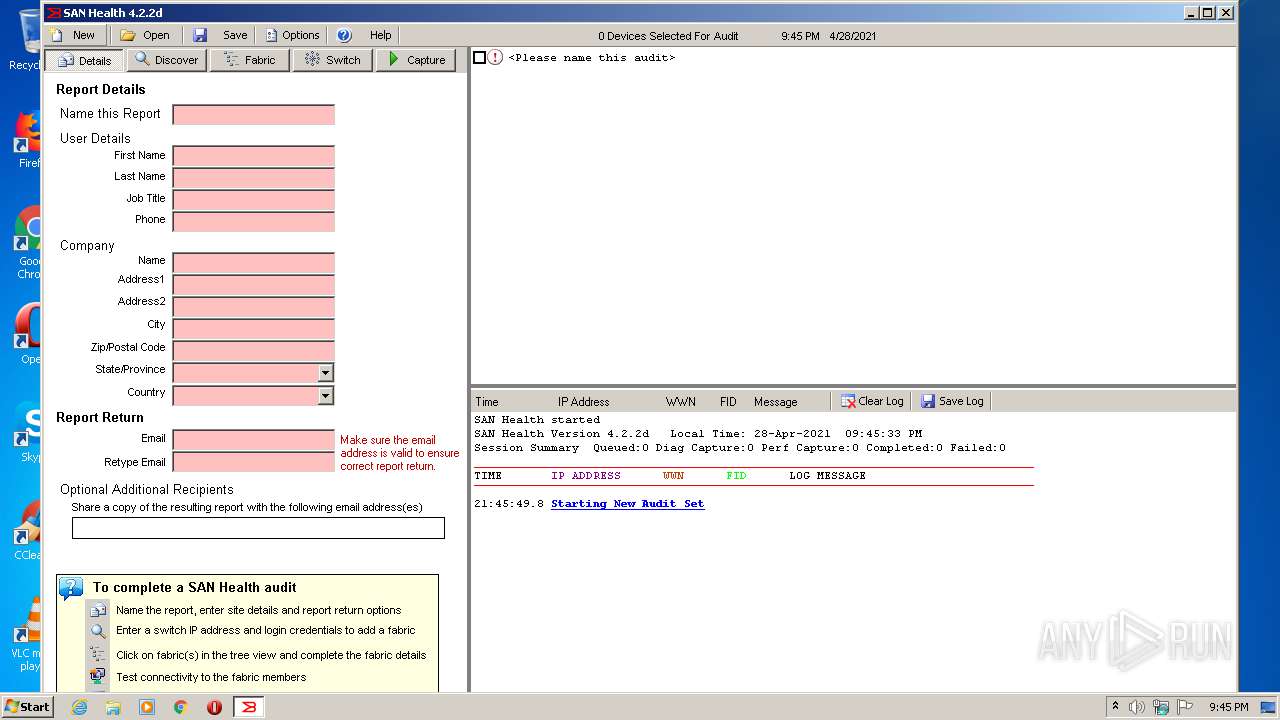Image resolution: width=1280 pixels, height=720 pixels.
Task: Click the New toolbar button
Action: pos(73,35)
